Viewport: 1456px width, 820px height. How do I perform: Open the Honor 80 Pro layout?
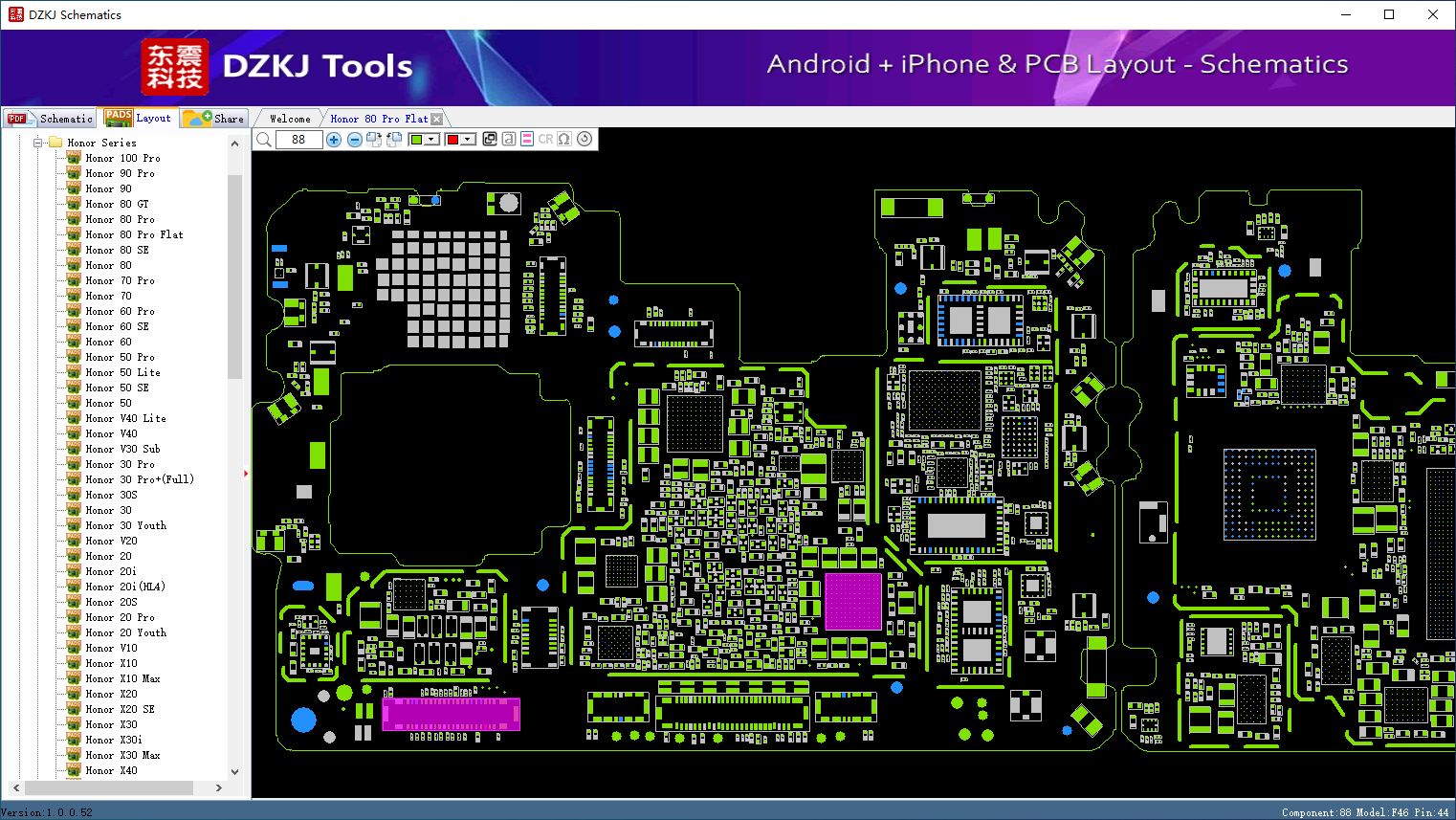point(120,219)
